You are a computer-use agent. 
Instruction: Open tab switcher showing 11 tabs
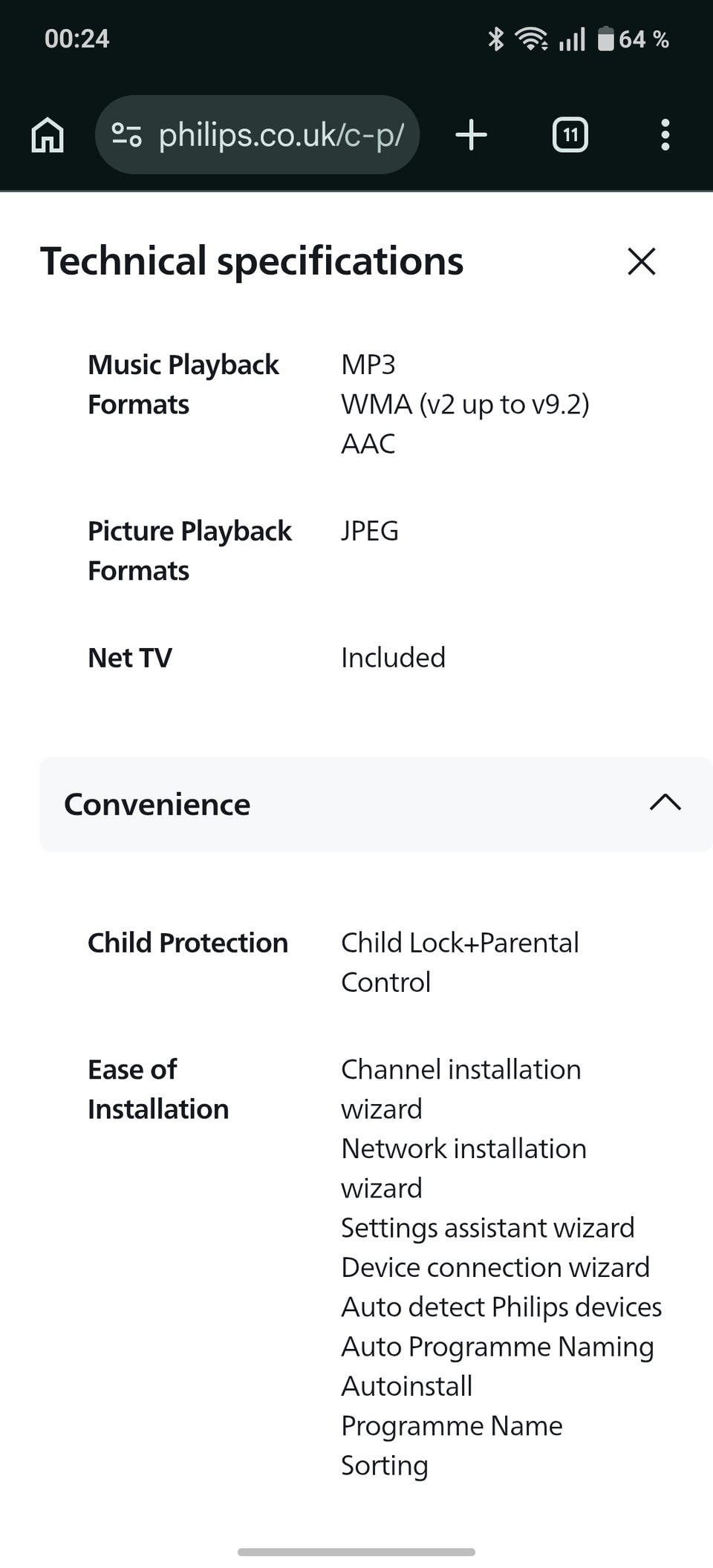(570, 135)
